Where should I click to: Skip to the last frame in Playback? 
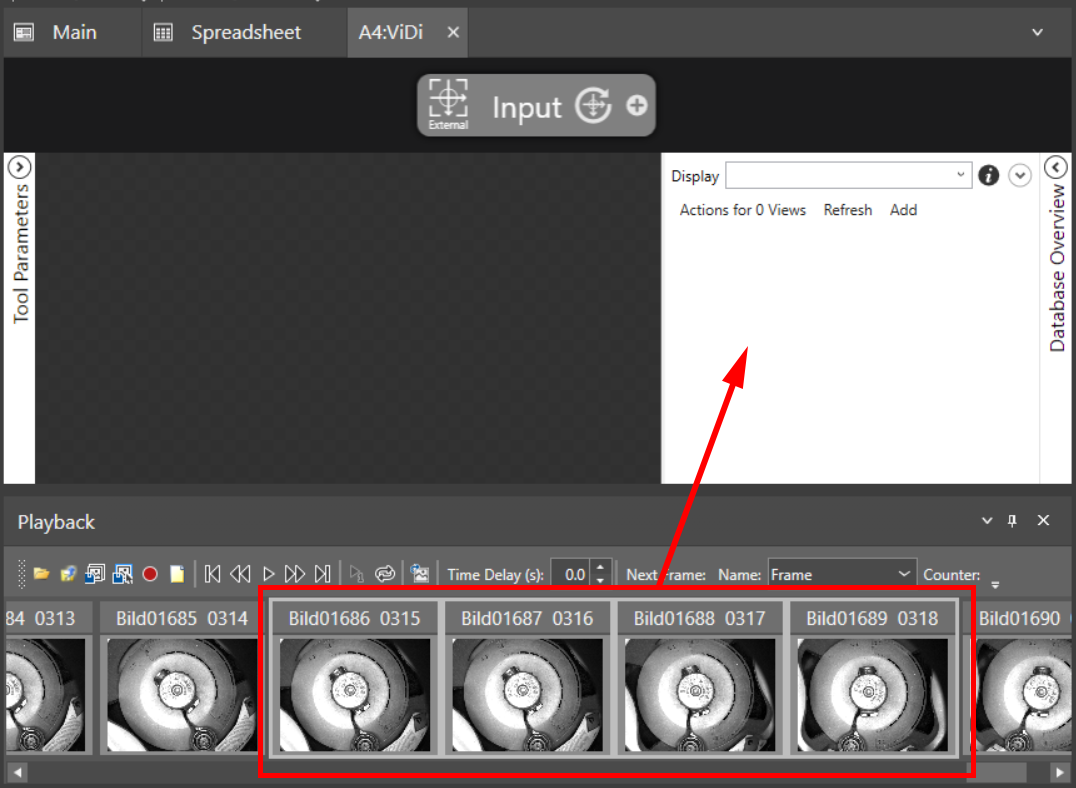[x=322, y=574]
